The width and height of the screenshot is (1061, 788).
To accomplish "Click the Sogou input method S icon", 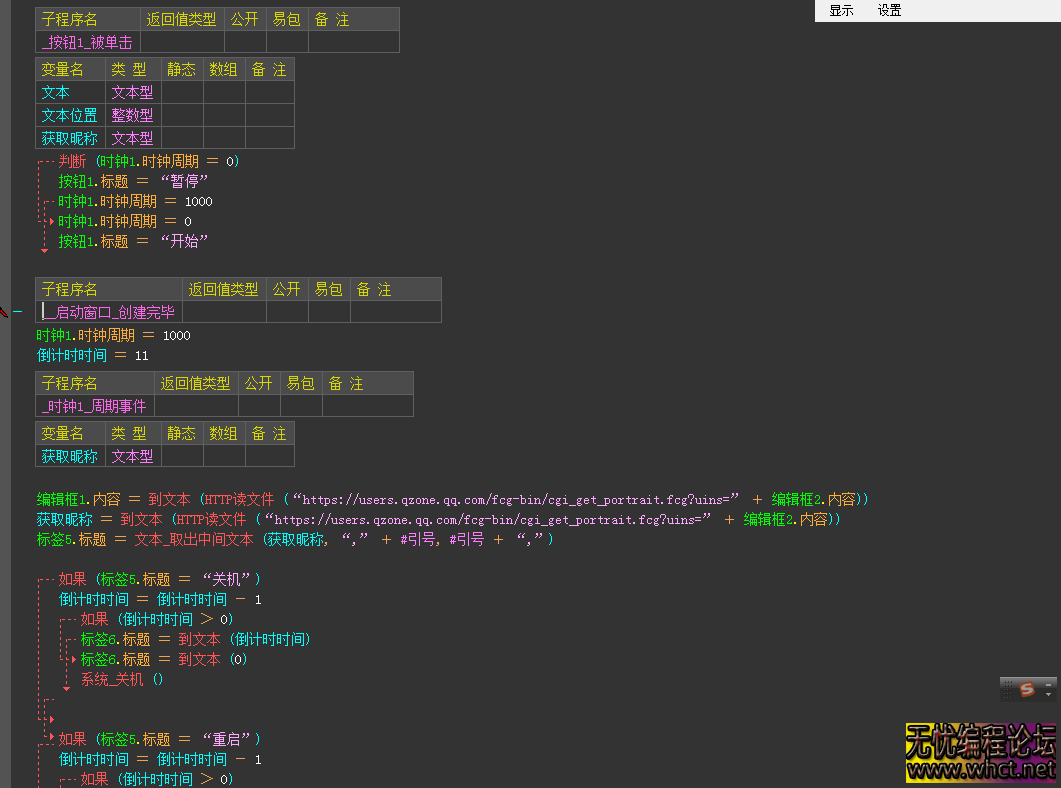I will pyautogui.click(x=1026, y=689).
